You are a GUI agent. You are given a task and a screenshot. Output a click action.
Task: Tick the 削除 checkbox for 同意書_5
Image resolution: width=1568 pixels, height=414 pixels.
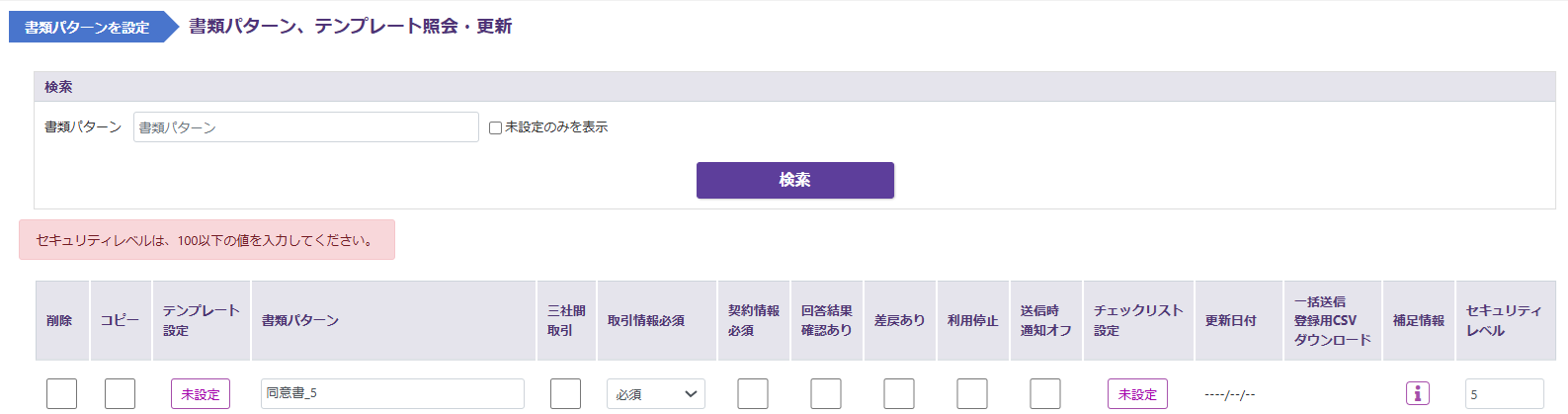click(x=61, y=393)
